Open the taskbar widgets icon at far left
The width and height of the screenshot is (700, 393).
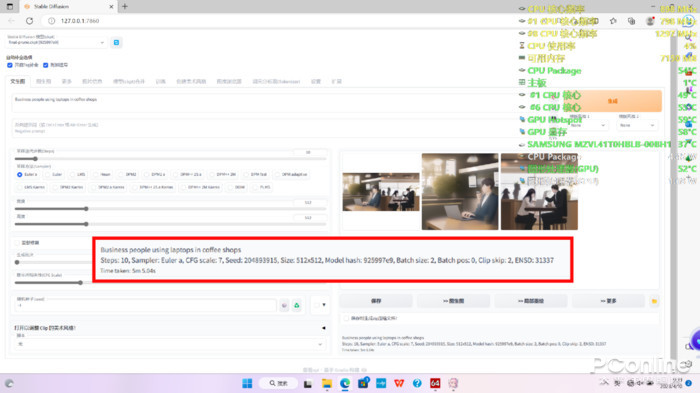tap(9, 383)
